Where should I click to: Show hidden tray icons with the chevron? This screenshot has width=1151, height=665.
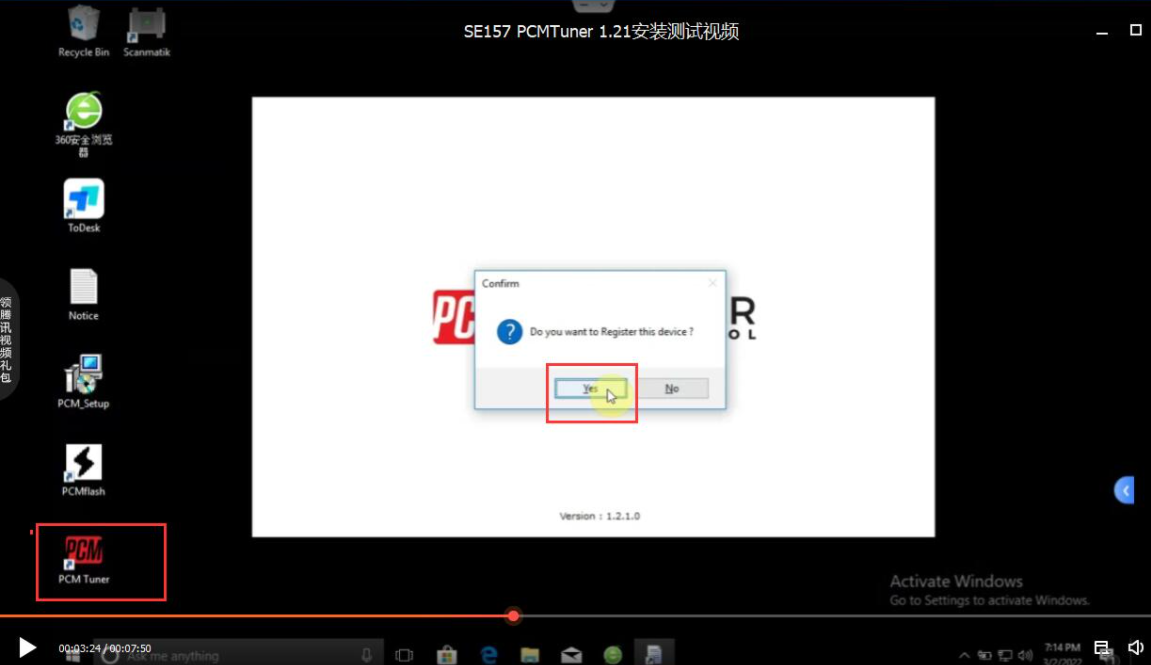964,655
